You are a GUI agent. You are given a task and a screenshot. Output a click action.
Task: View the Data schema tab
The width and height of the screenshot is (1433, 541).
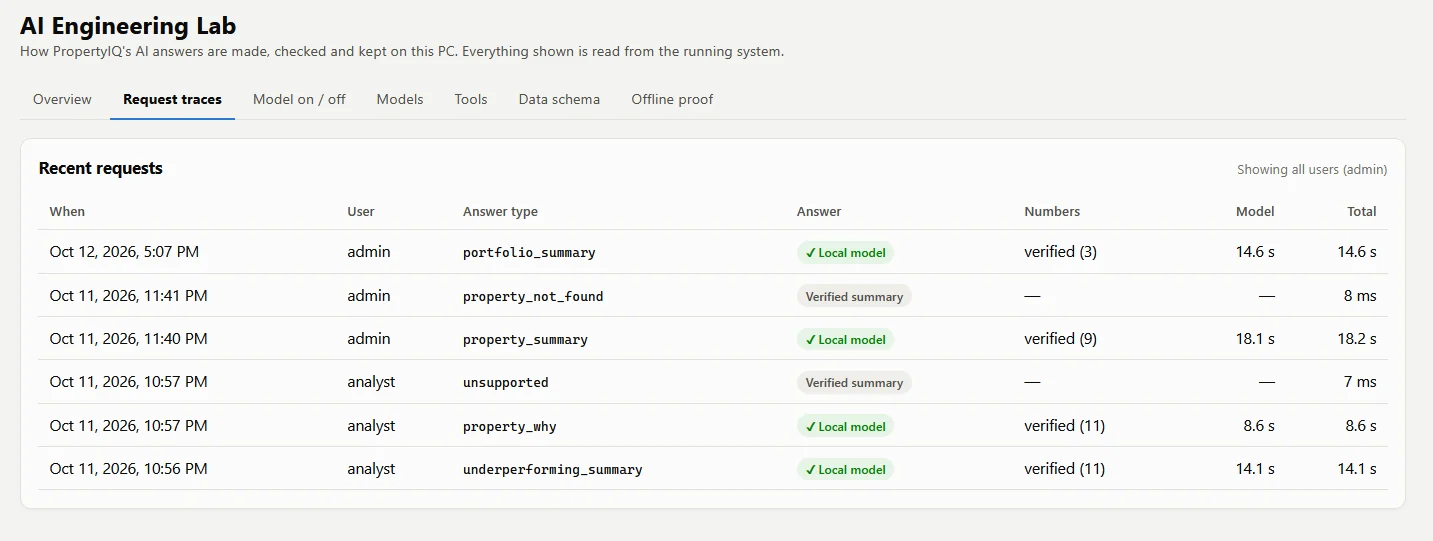pyautogui.click(x=559, y=99)
